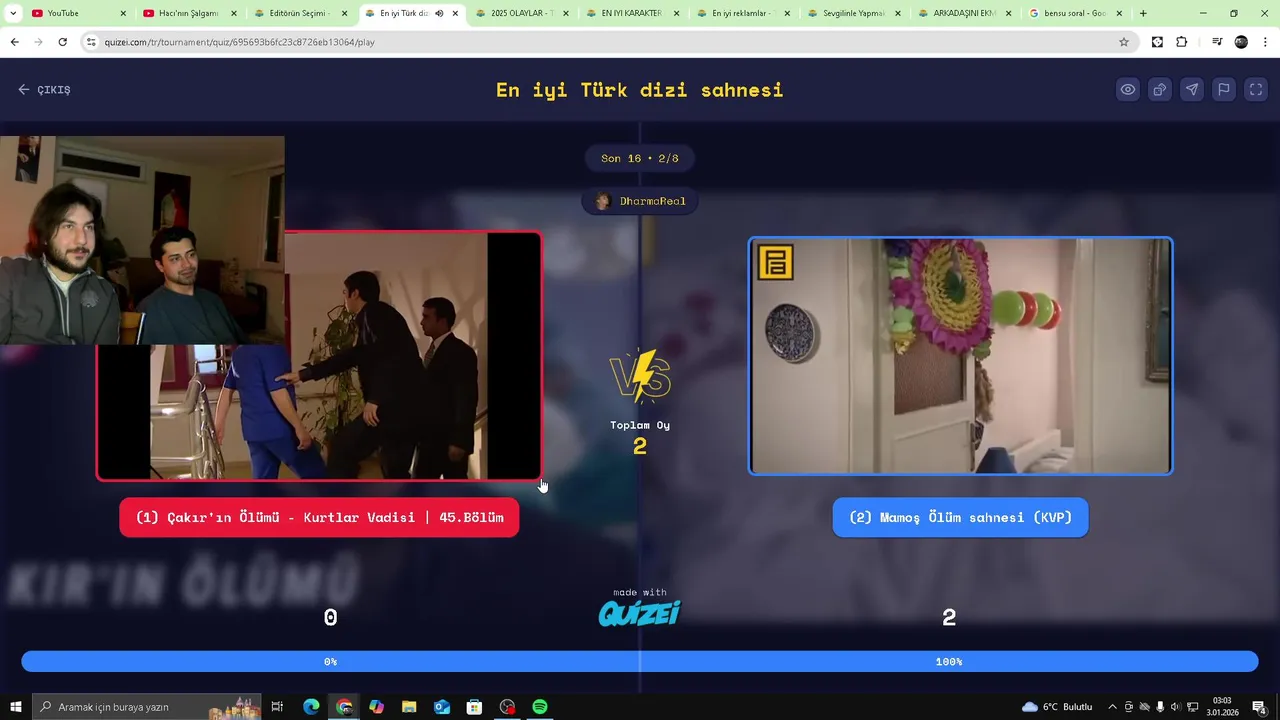The image size is (1280, 720).
Task: Click the taskbar search box
Action: coord(147,707)
